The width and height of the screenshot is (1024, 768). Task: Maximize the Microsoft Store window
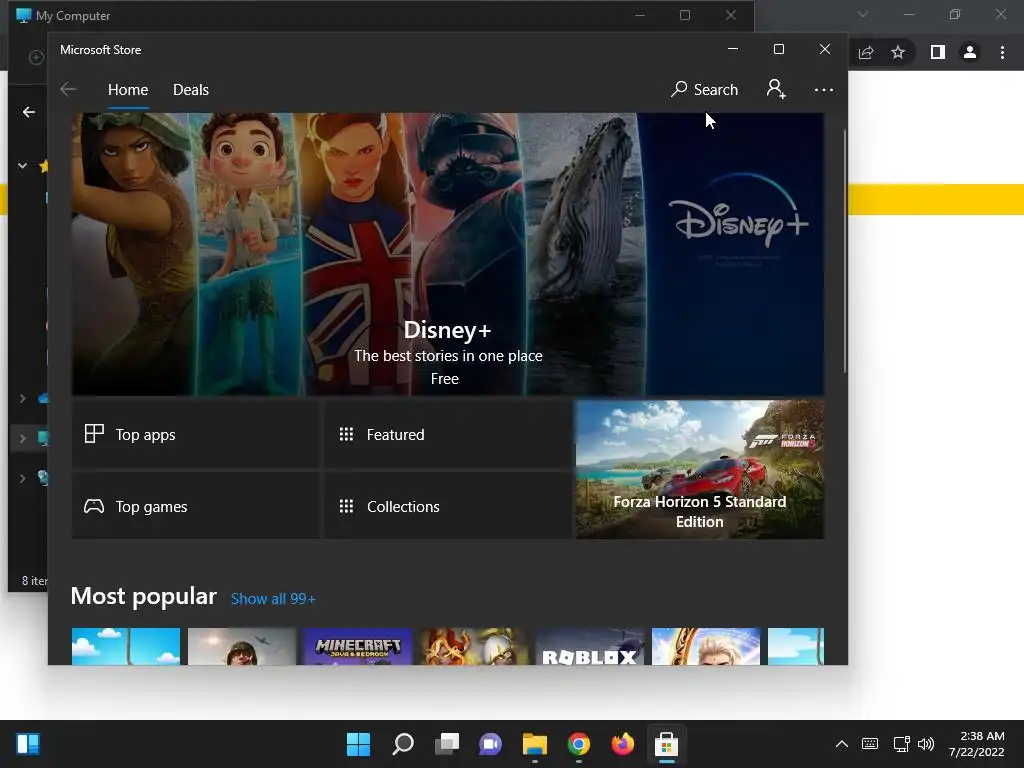pyautogui.click(x=778, y=50)
